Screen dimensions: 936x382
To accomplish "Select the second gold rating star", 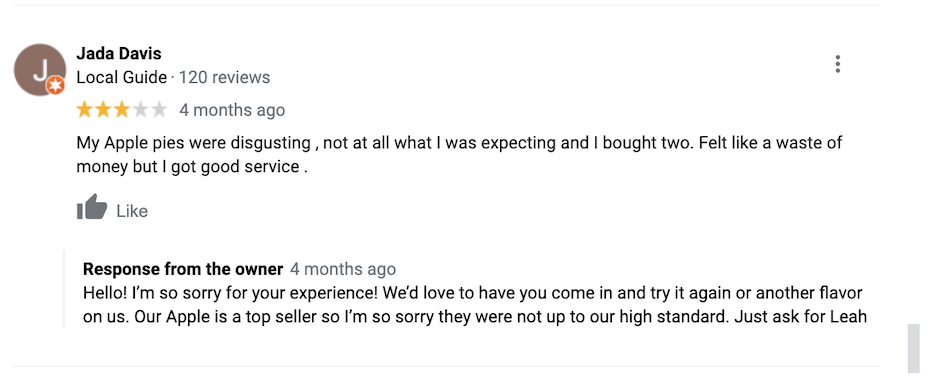I will point(103,110).
